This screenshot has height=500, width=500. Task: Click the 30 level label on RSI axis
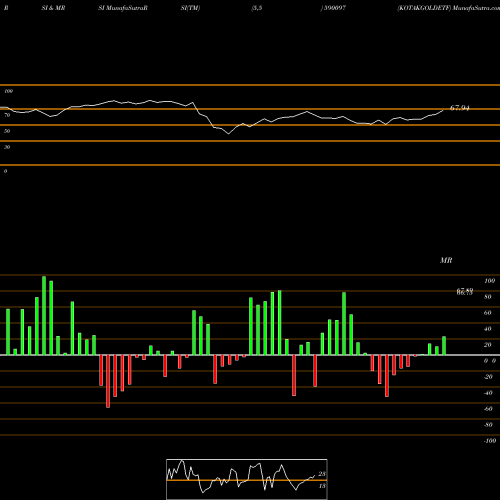point(7,147)
